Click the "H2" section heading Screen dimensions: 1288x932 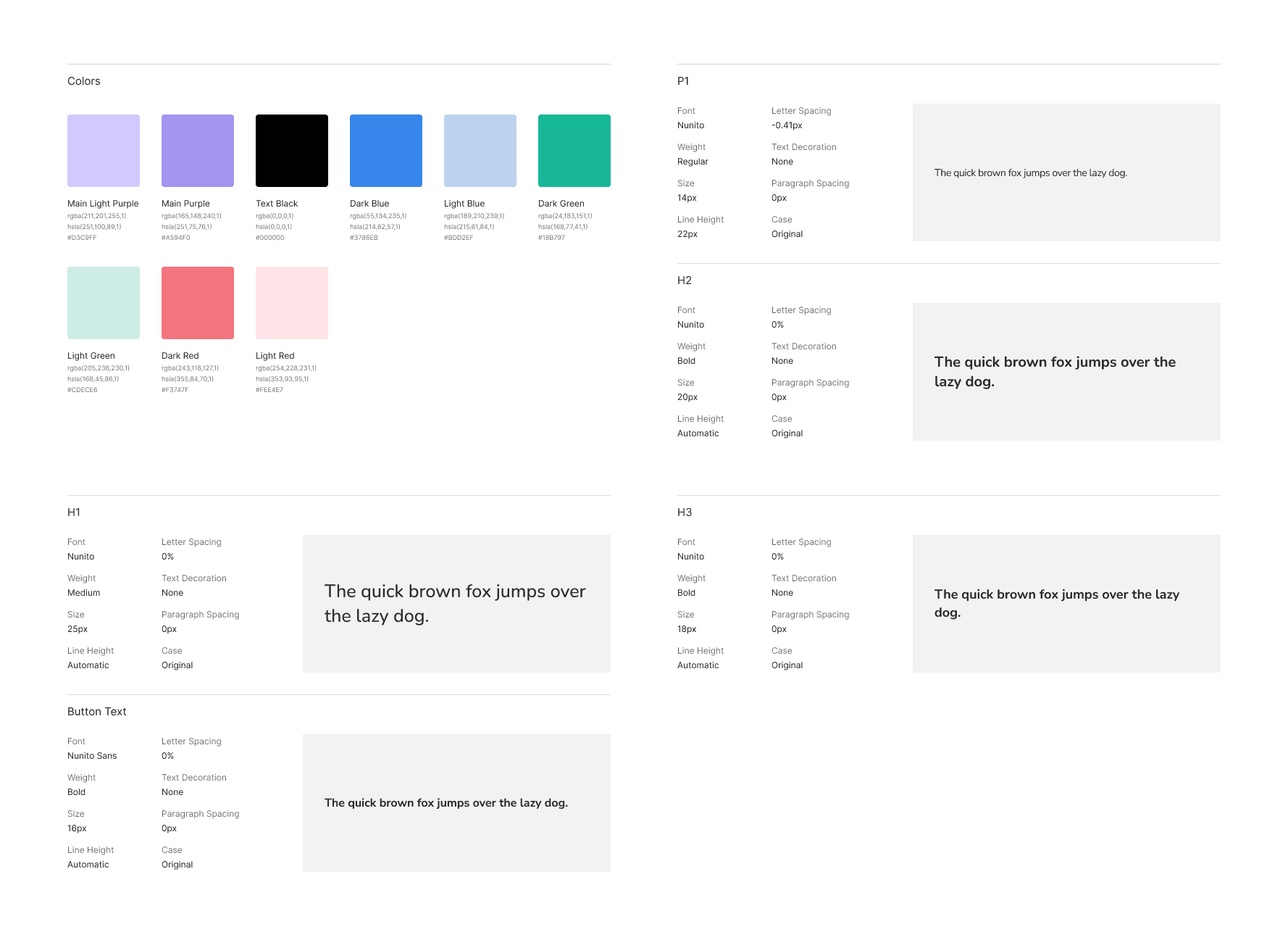coord(685,280)
